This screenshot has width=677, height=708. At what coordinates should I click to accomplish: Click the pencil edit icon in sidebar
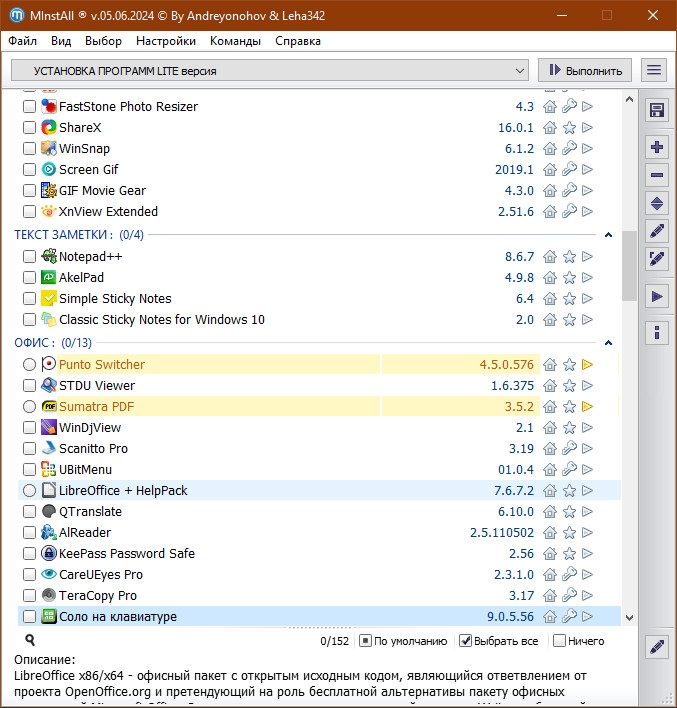[657, 231]
